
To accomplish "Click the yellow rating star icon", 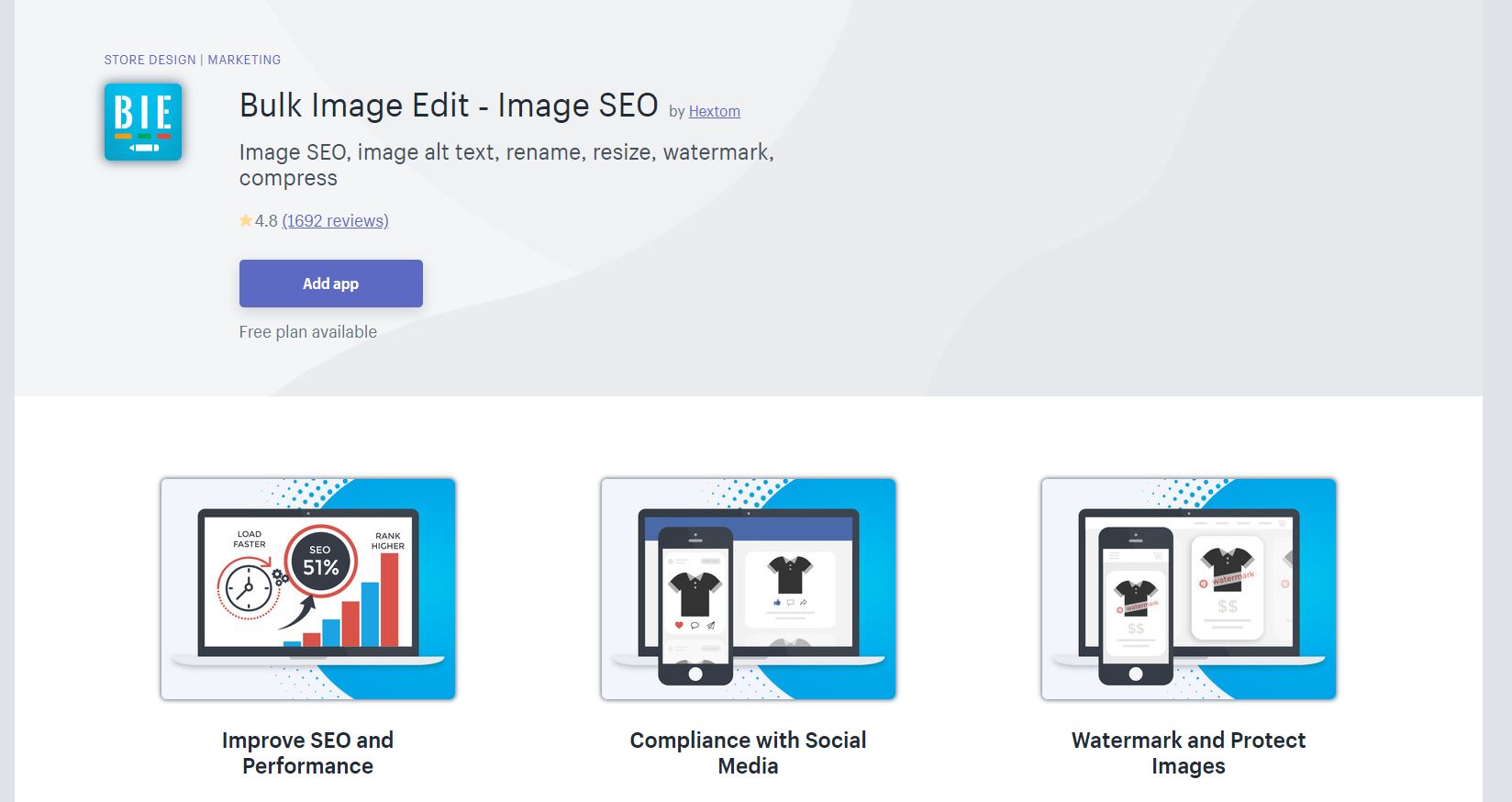I will (x=245, y=220).
